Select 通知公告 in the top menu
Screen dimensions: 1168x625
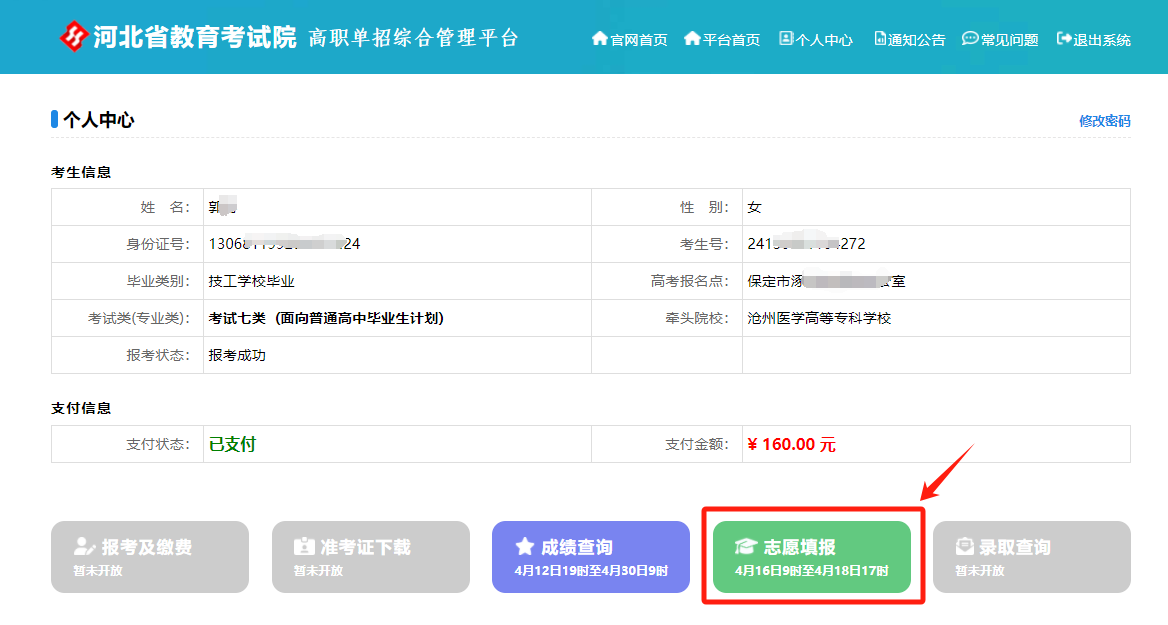coord(916,40)
